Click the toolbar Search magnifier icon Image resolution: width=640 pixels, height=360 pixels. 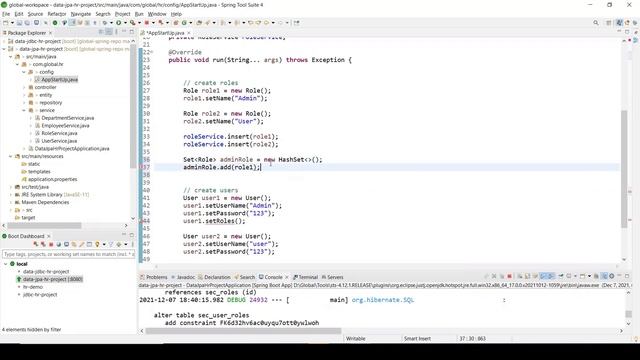click(596, 23)
